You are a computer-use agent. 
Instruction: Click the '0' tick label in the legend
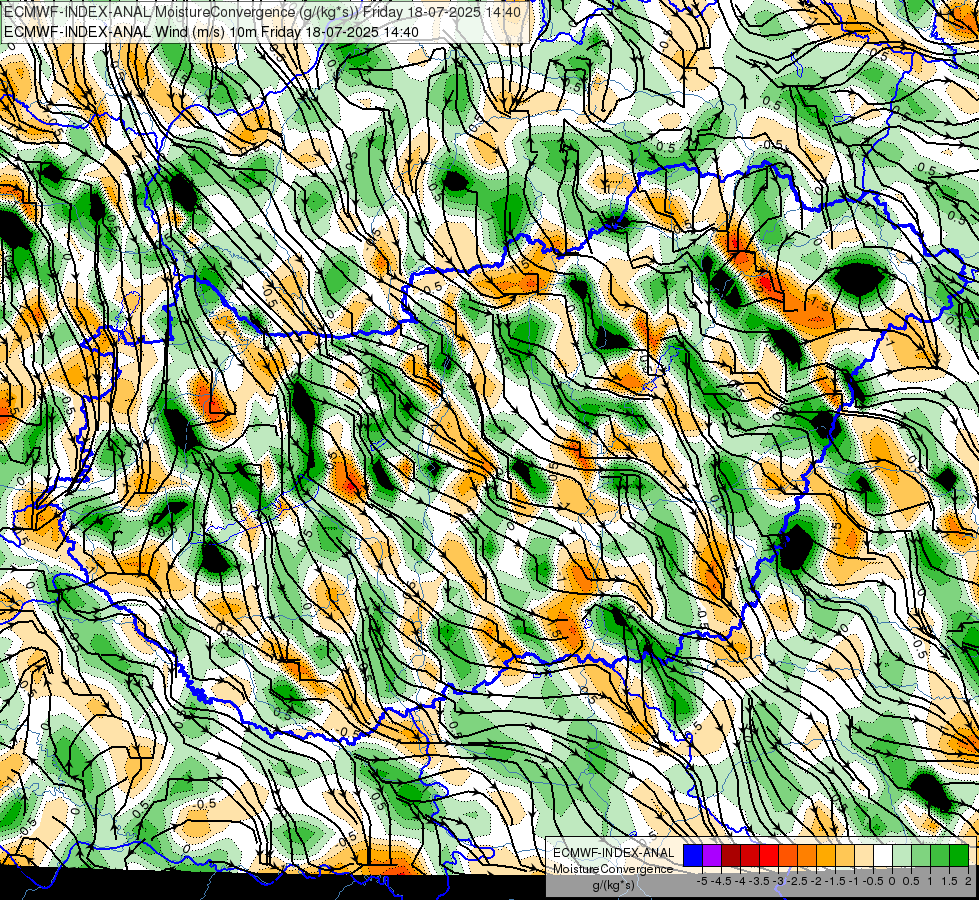(x=892, y=881)
